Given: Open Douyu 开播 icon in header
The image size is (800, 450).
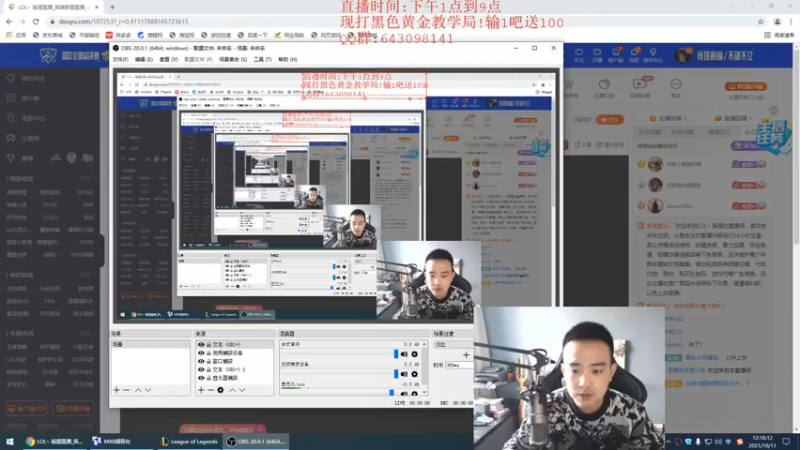Looking at the screenshot, I should 597,55.
